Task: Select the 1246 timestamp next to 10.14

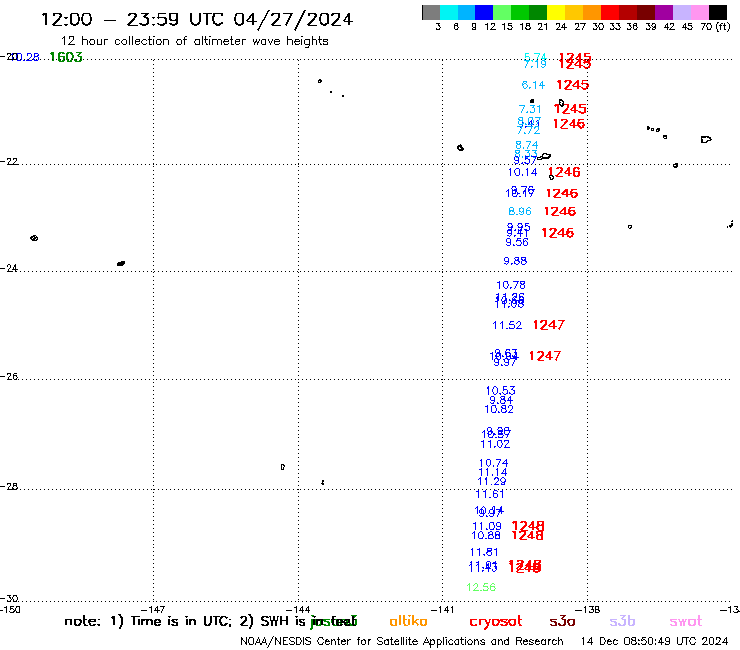Action: [x=564, y=172]
